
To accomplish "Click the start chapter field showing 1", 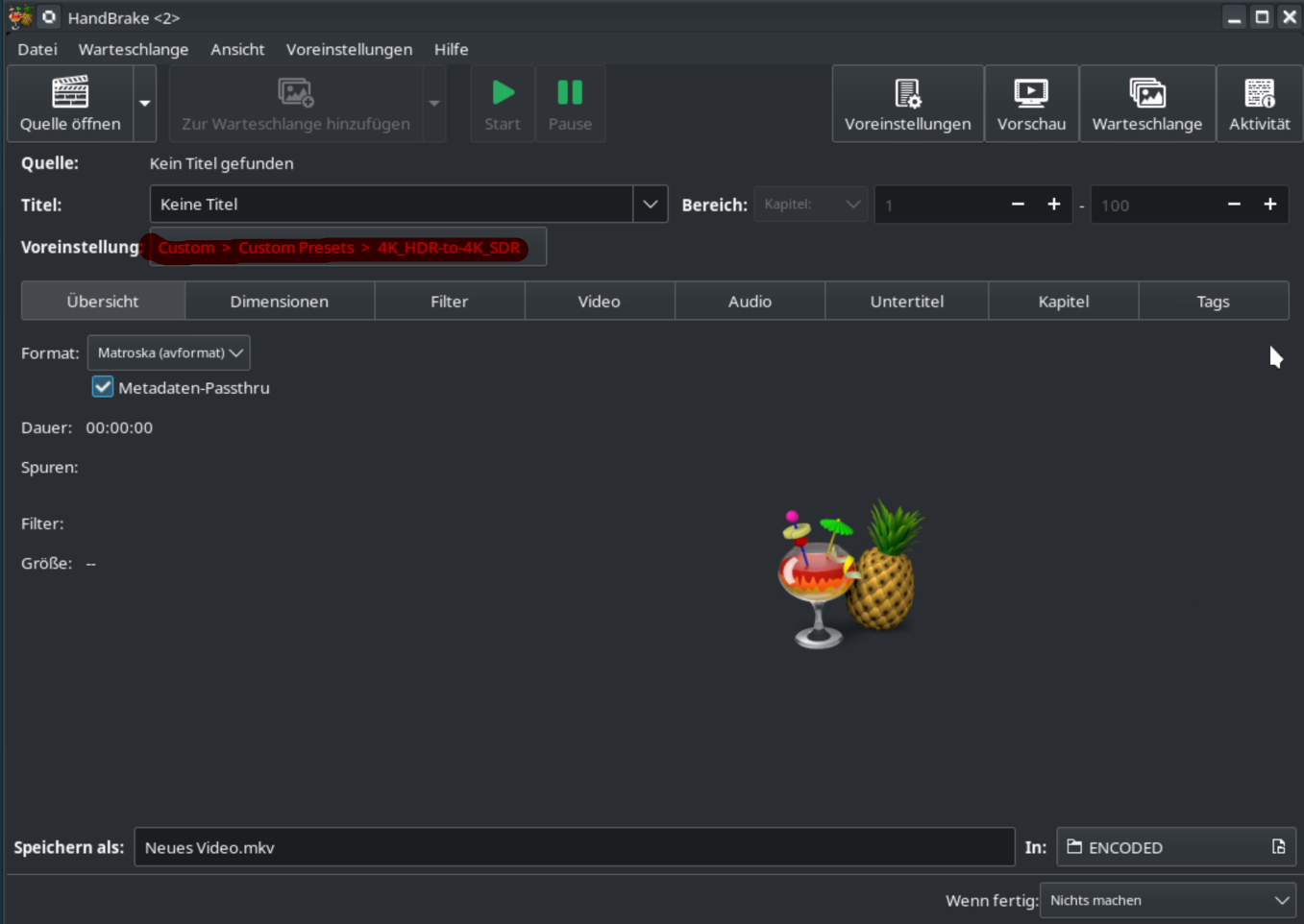I will coord(938,205).
